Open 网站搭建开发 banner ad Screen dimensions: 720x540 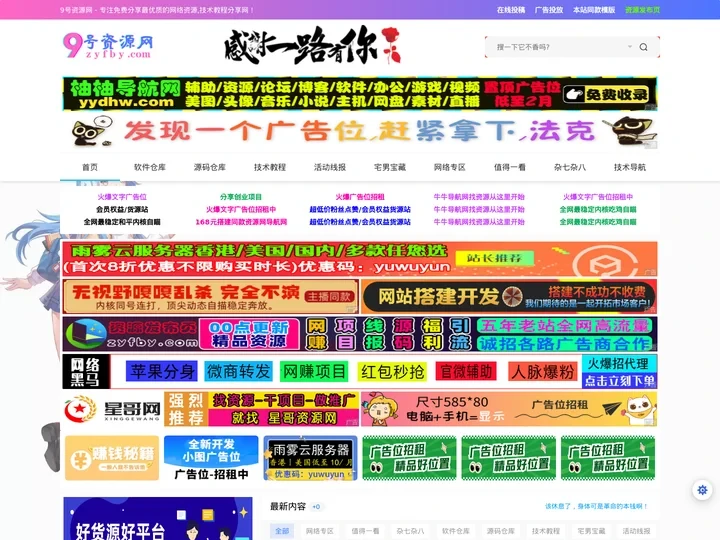click(x=509, y=297)
